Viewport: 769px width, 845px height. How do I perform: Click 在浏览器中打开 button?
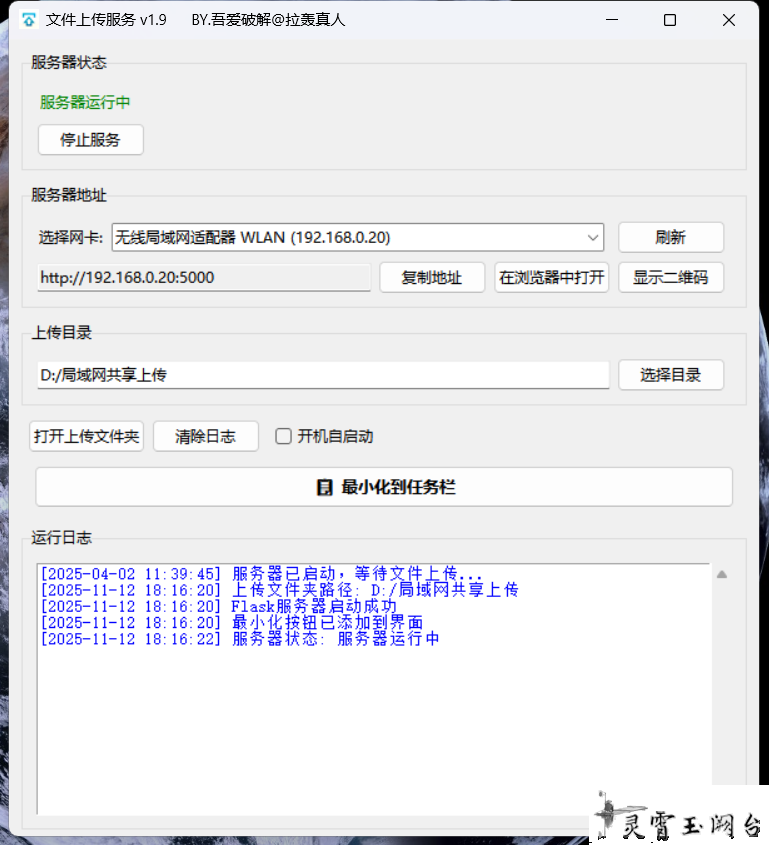552,277
